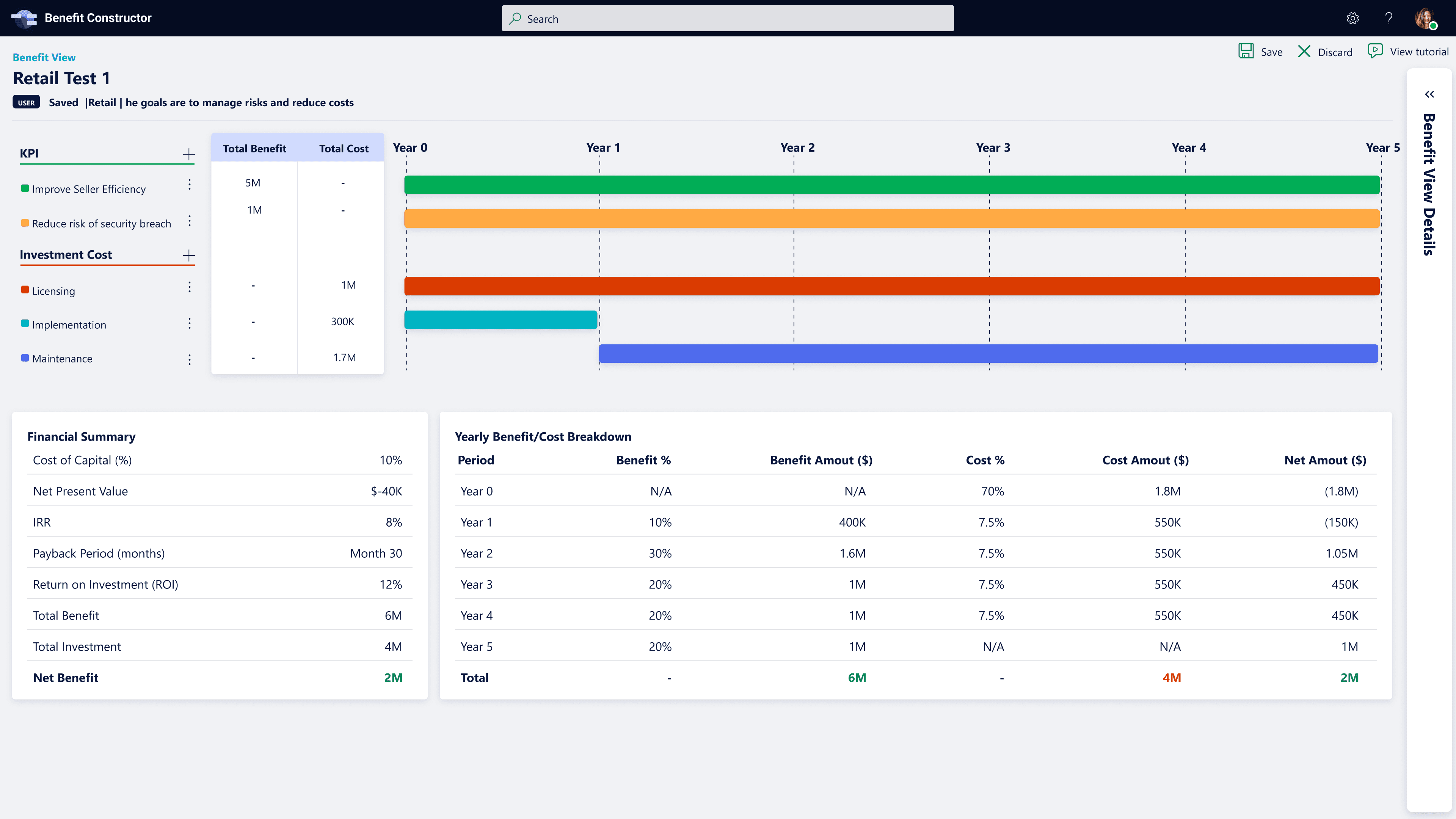The width and height of the screenshot is (1456, 819).
Task: Open options menu for Maintenance row
Action: coord(189,359)
